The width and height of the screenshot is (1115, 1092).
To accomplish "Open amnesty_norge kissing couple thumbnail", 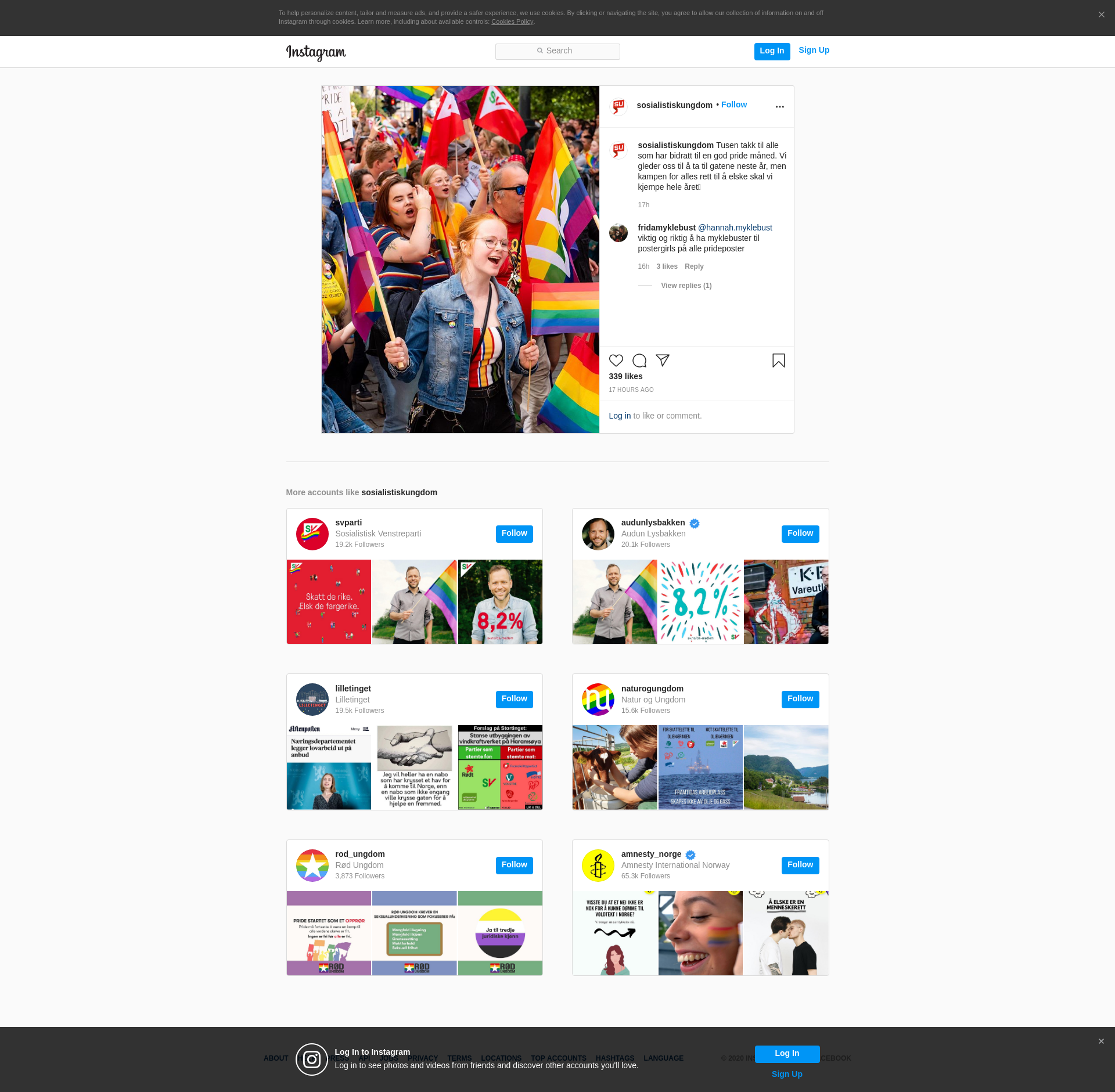I will pyautogui.click(x=786, y=933).
